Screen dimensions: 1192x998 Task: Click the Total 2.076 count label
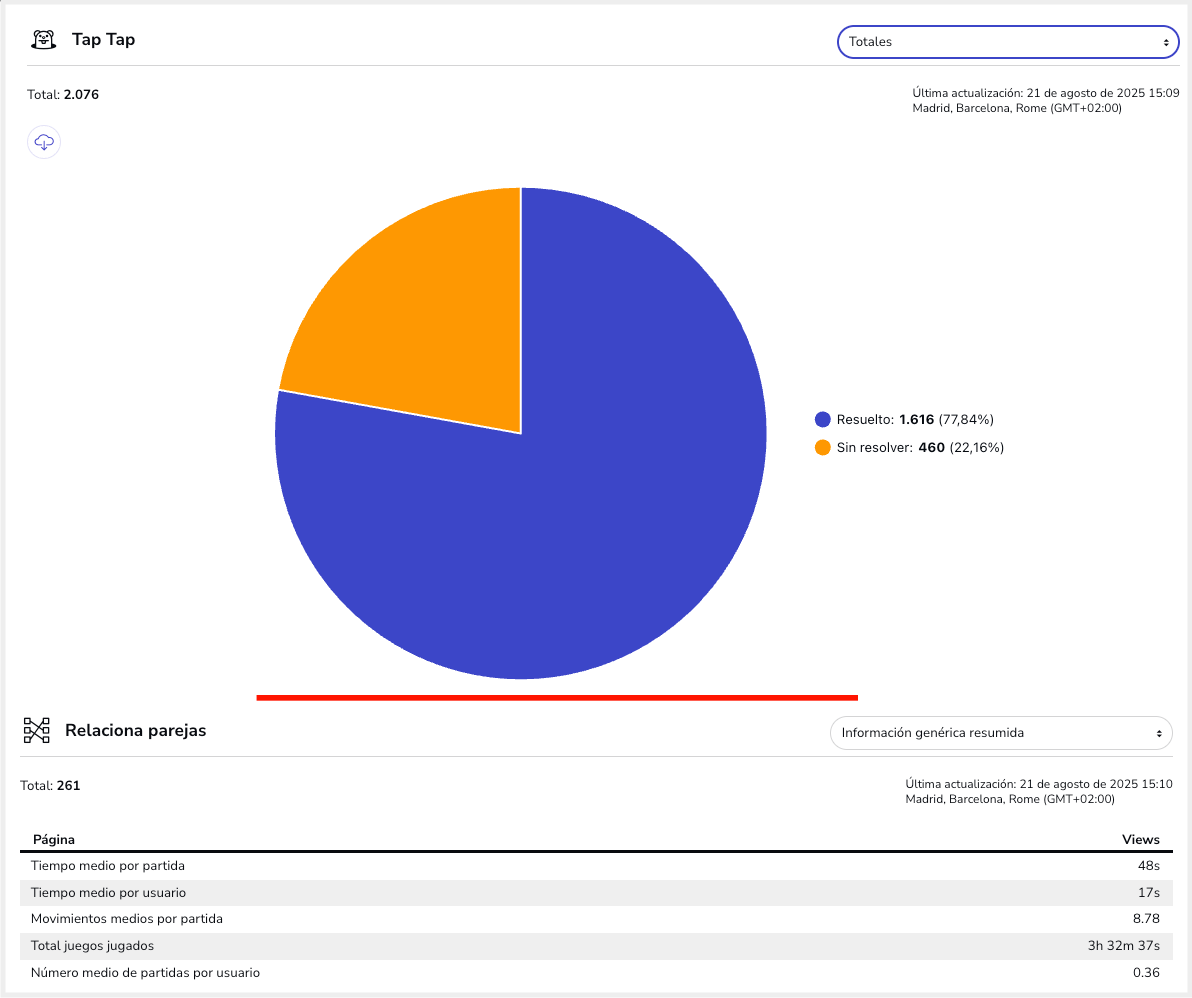(63, 95)
